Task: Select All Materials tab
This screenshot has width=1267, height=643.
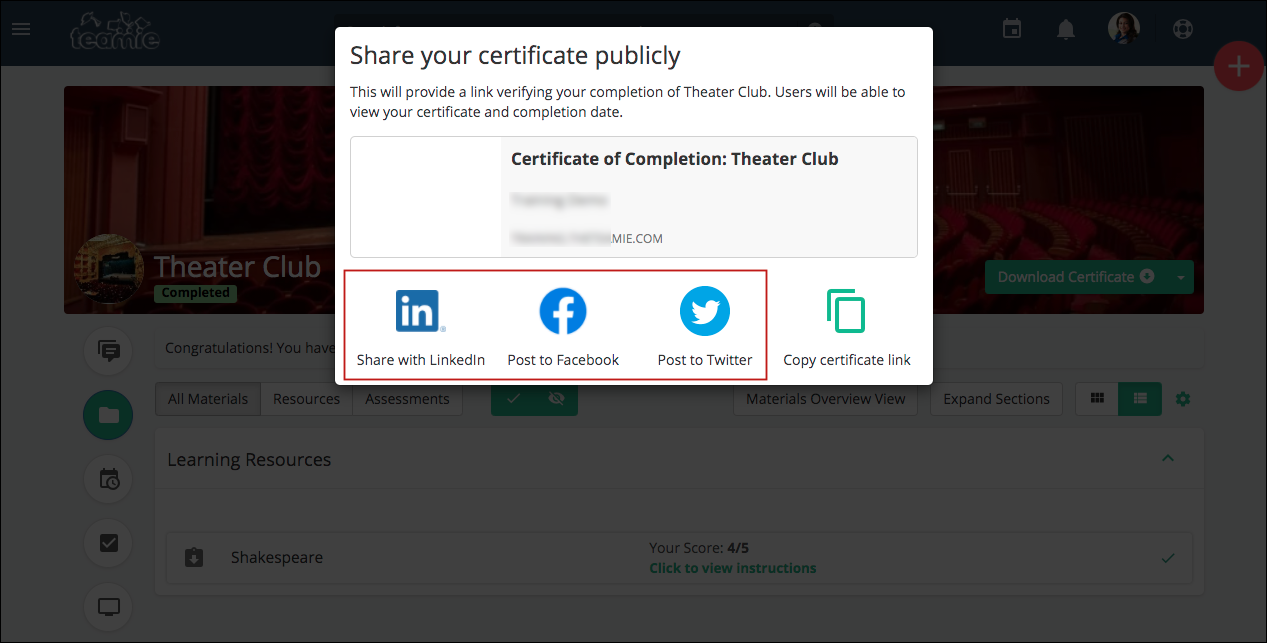Action: coord(208,398)
